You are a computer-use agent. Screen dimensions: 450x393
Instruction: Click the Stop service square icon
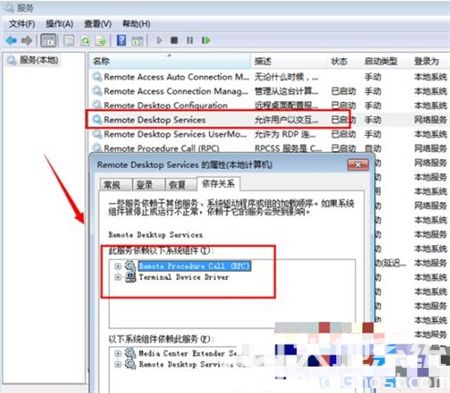tap(174, 40)
